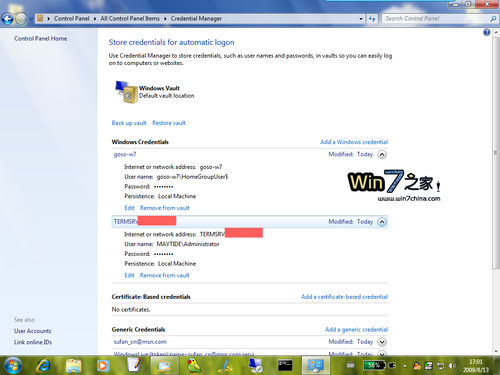Open the pen writing taskbar app

click(x=225, y=366)
